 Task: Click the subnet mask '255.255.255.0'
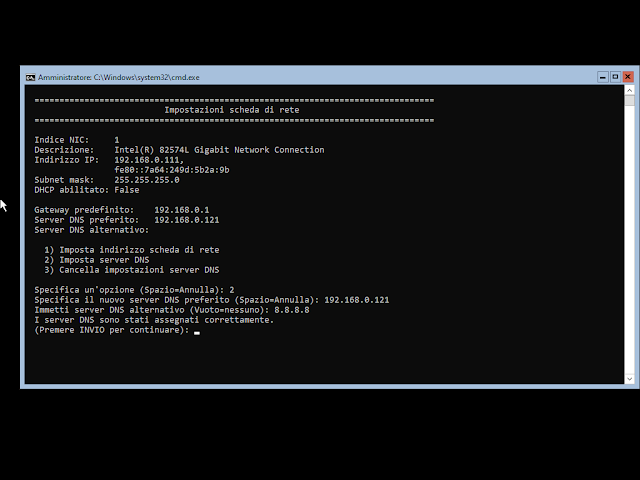click(x=147, y=180)
